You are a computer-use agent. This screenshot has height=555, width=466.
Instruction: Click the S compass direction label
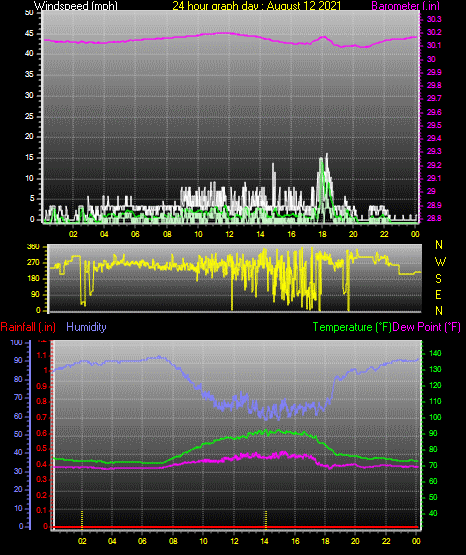point(438,279)
